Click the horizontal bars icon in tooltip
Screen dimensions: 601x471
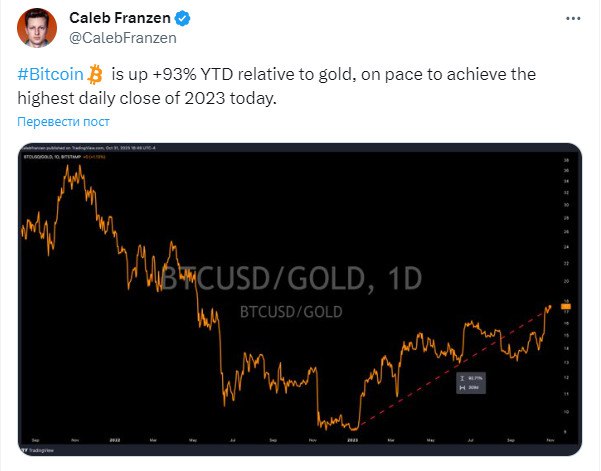coord(462,388)
